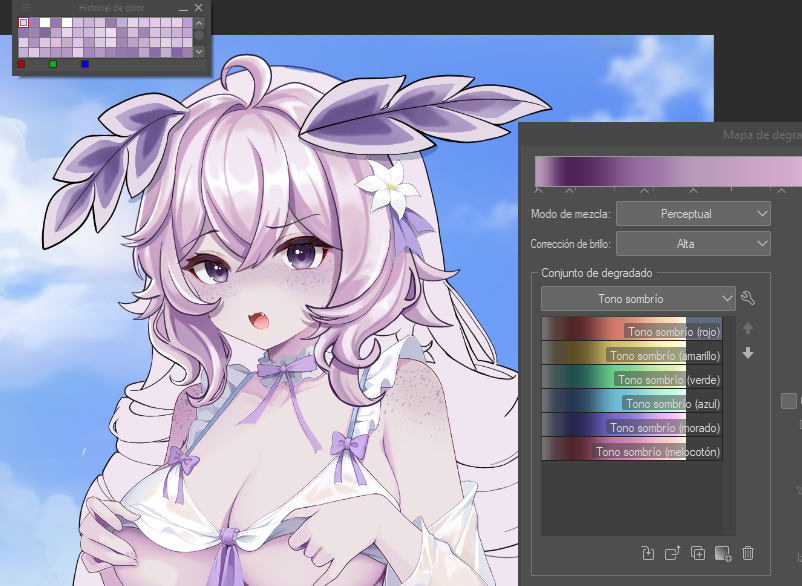Viewport: 802px width, 586px height.
Task: Select the Tono sombrío (melocotón) gradient
Action: tap(632, 449)
